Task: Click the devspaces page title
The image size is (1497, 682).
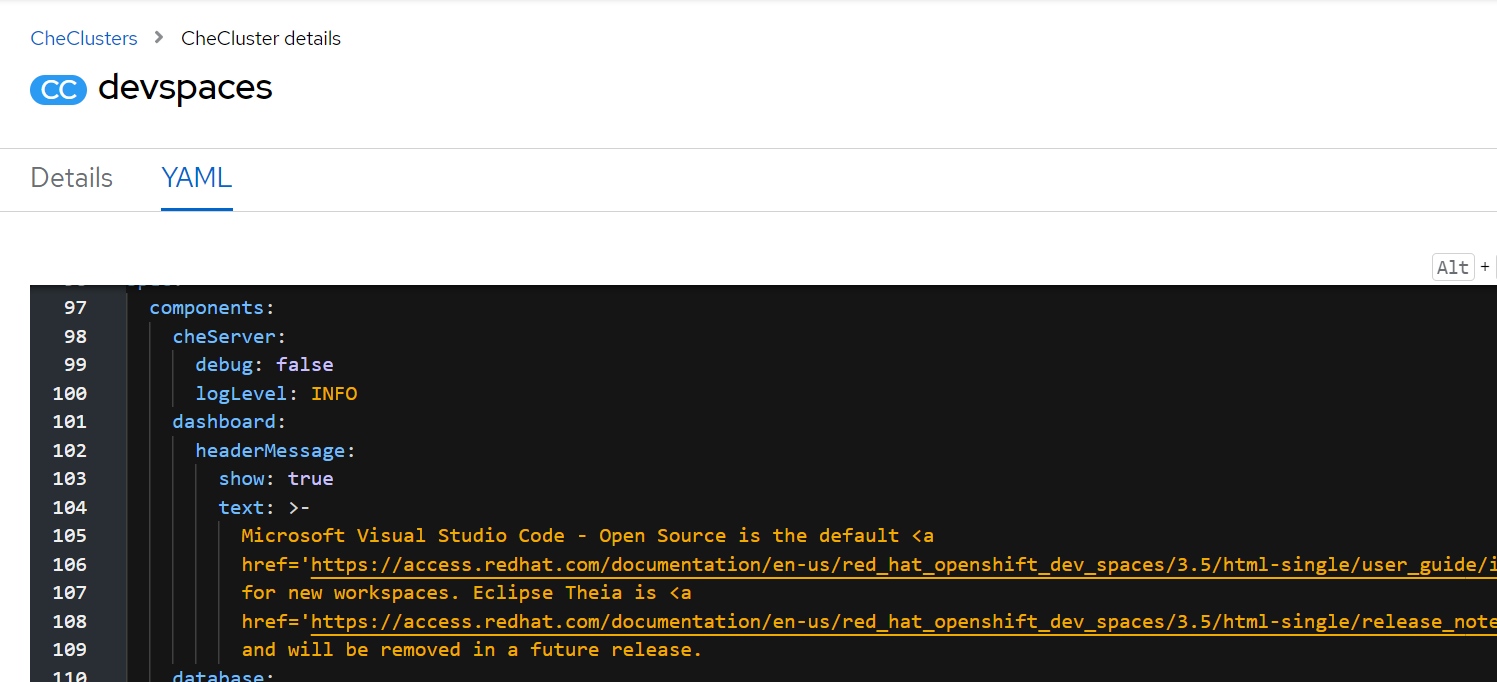Action: tap(185, 88)
